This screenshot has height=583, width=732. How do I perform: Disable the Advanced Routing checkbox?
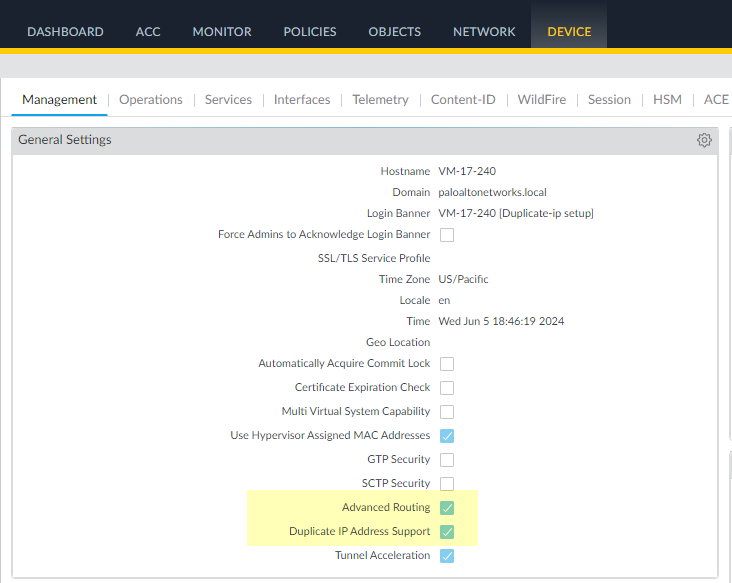[447, 508]
